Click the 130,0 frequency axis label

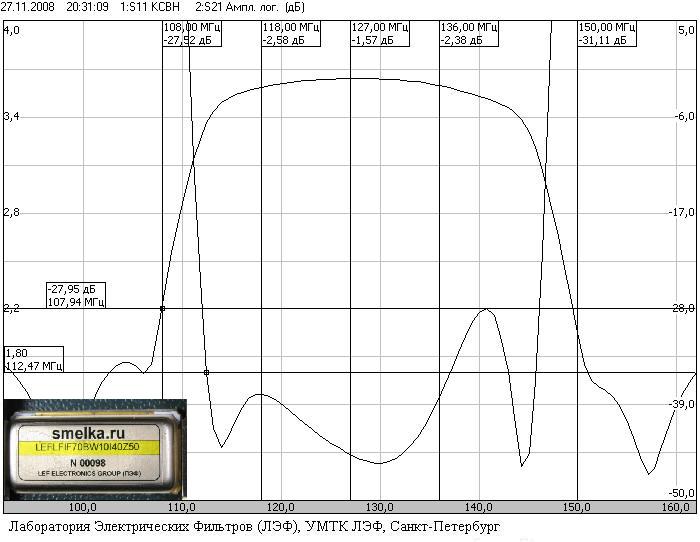379,507
